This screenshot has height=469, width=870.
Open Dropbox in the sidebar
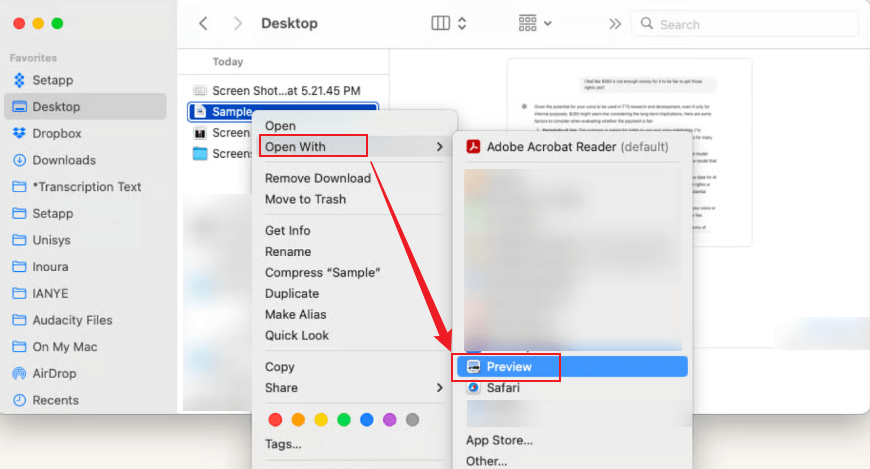click(56, 133)
